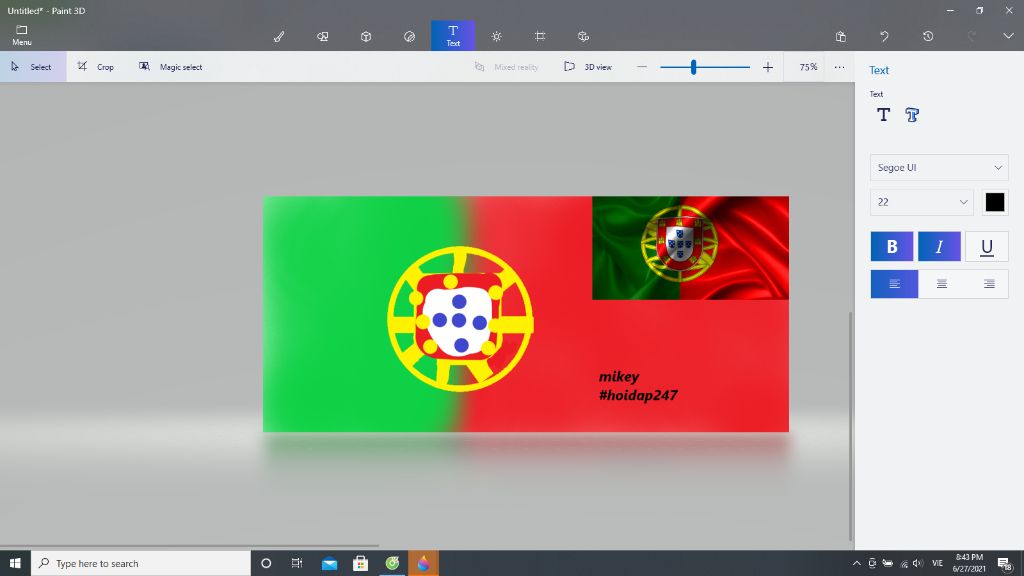Open the green browser icon on taskbar
1024x576 pixels.
tap(392, 563)
